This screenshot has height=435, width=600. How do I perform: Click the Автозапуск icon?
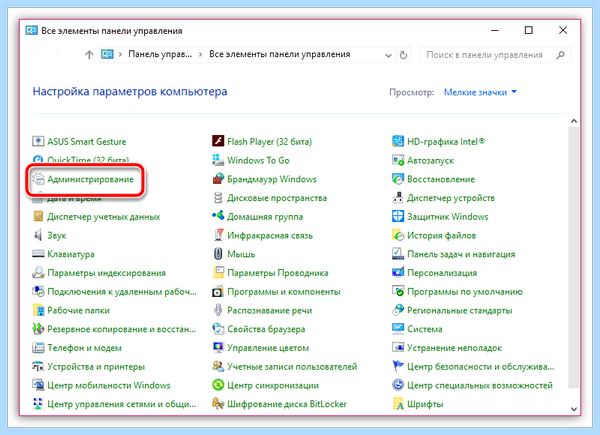click(x=398, y=160)
